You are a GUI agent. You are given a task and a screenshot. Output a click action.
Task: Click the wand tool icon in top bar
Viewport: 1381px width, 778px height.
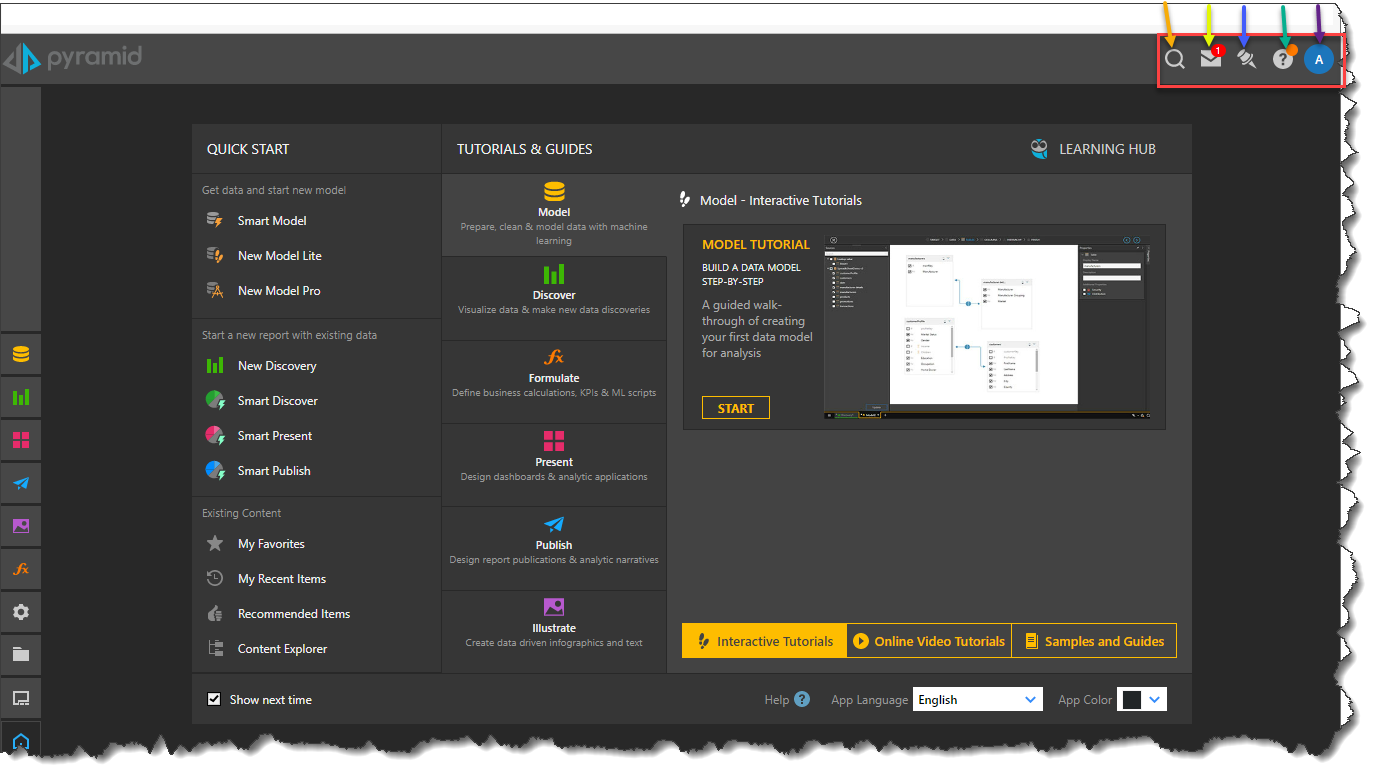click(1246, 59)
